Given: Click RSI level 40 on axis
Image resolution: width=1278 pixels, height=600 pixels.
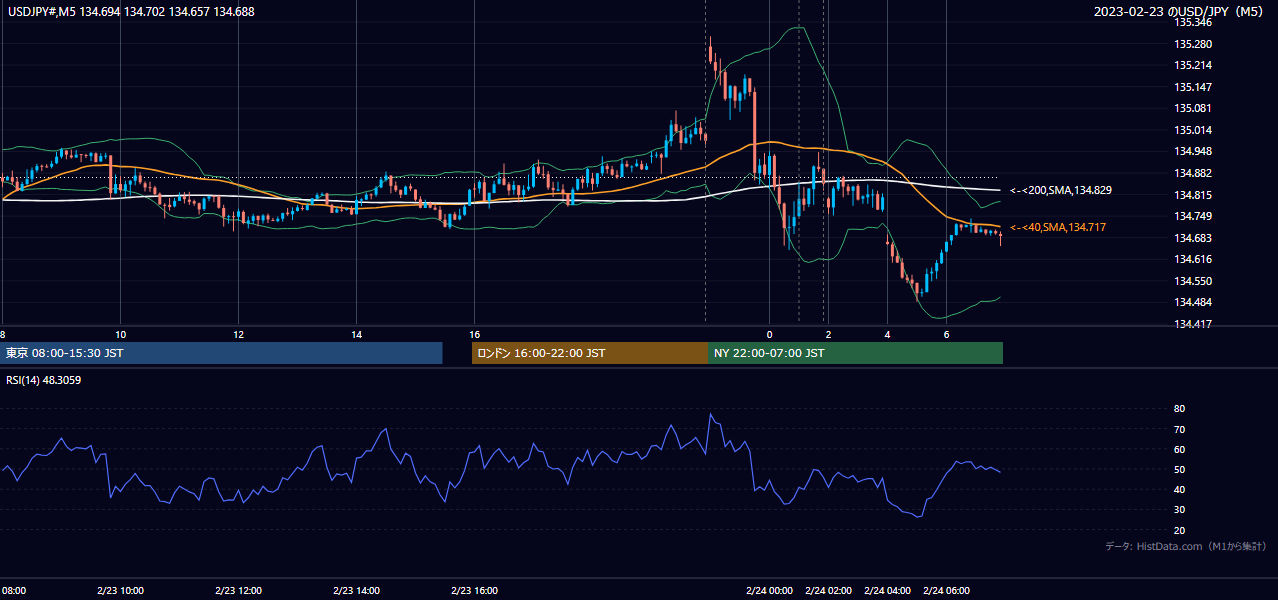Looking at the screenshot, I should click(1180, 489).
